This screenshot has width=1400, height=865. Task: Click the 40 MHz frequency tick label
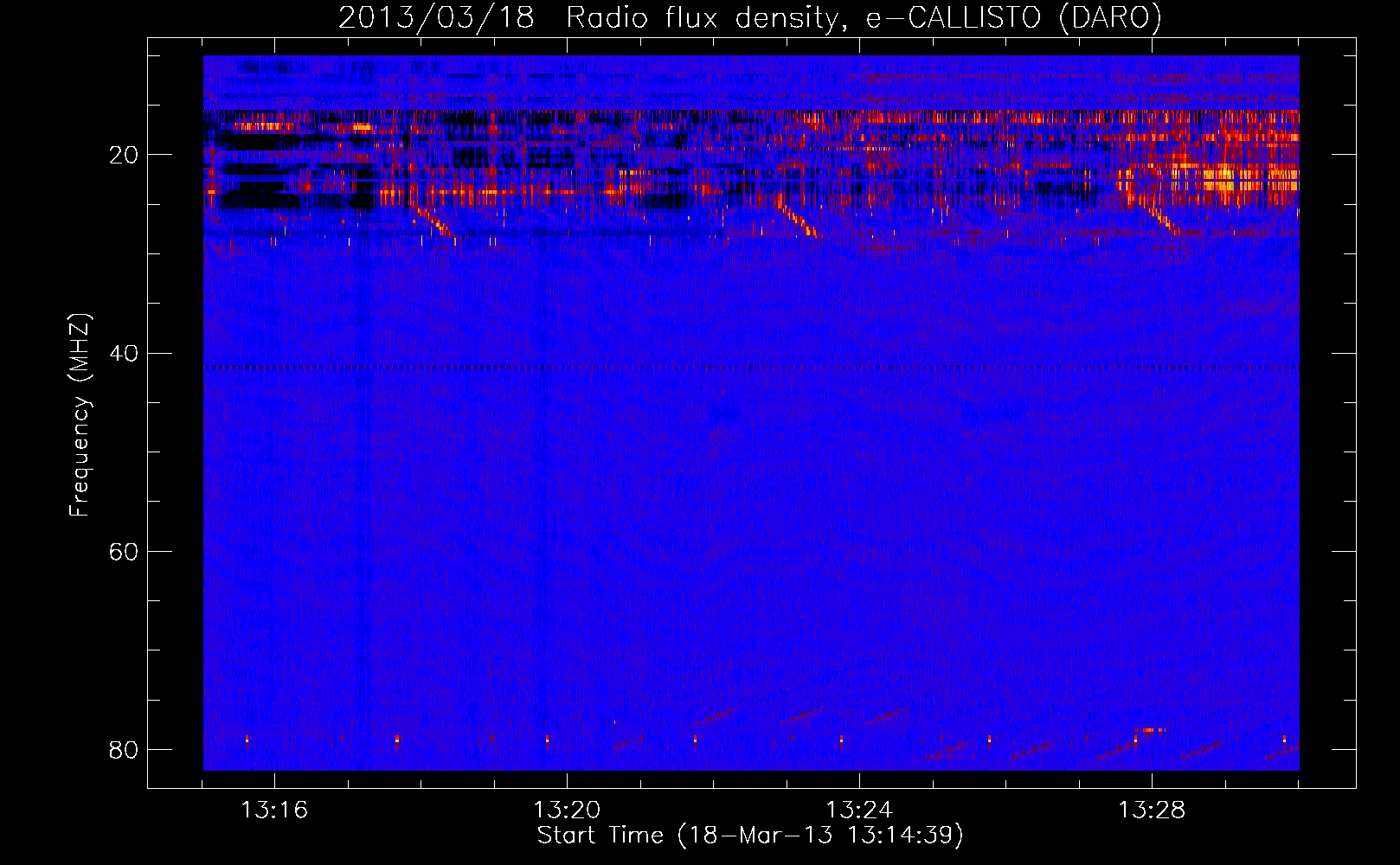(x=124, y=353)
